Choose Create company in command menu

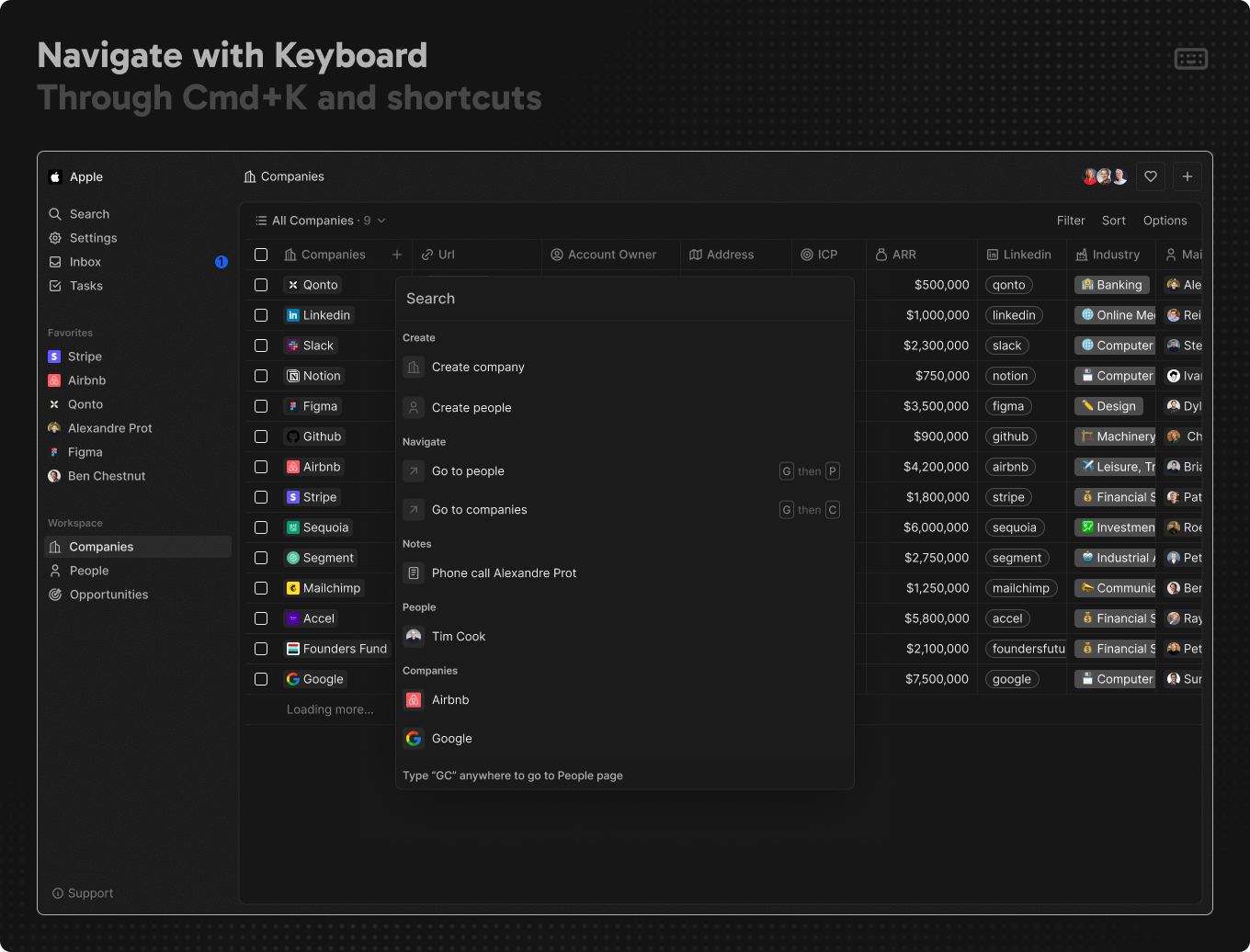pos(478,368)
